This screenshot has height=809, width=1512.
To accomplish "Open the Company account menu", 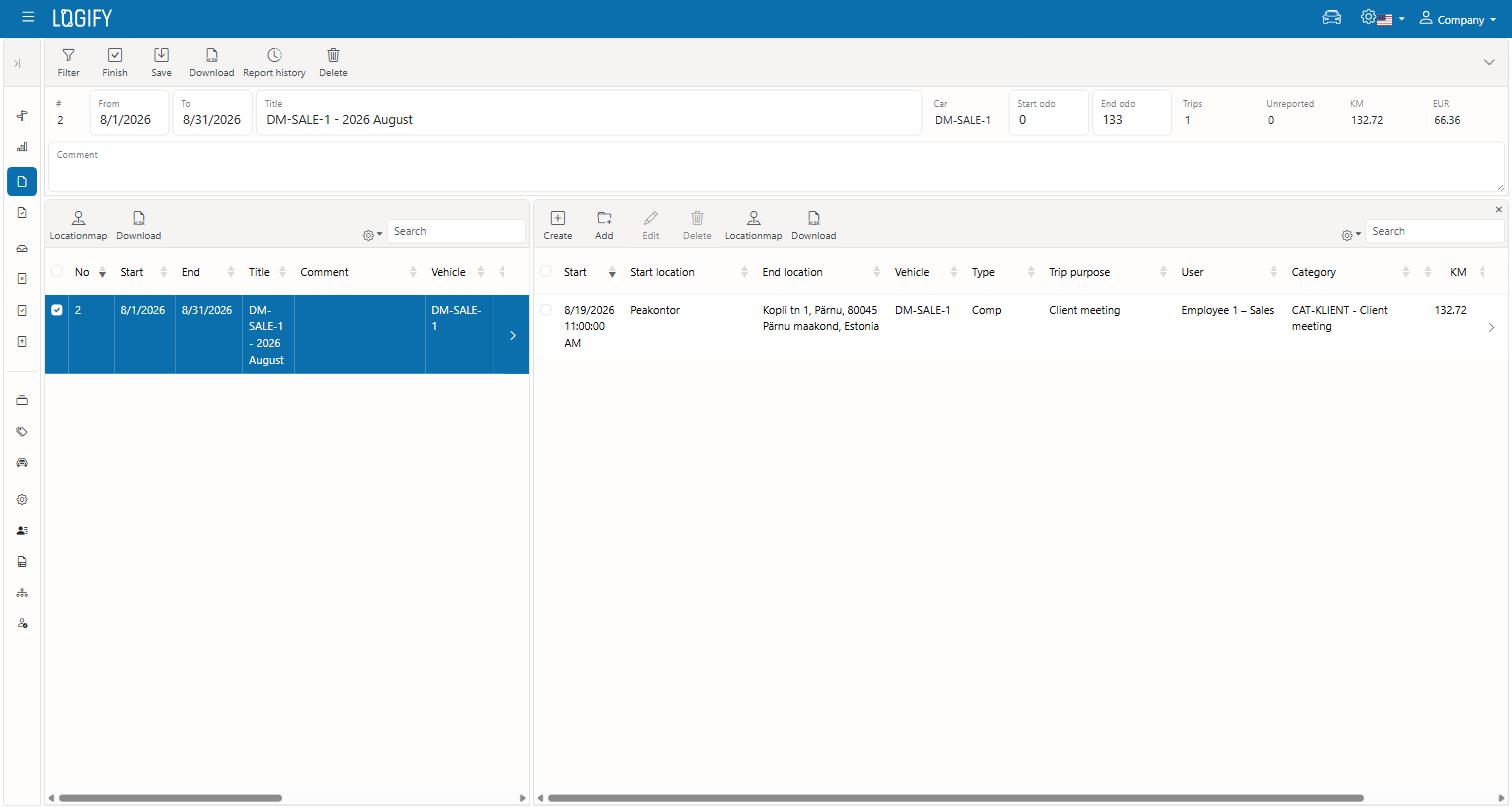I will point(1458,19).
